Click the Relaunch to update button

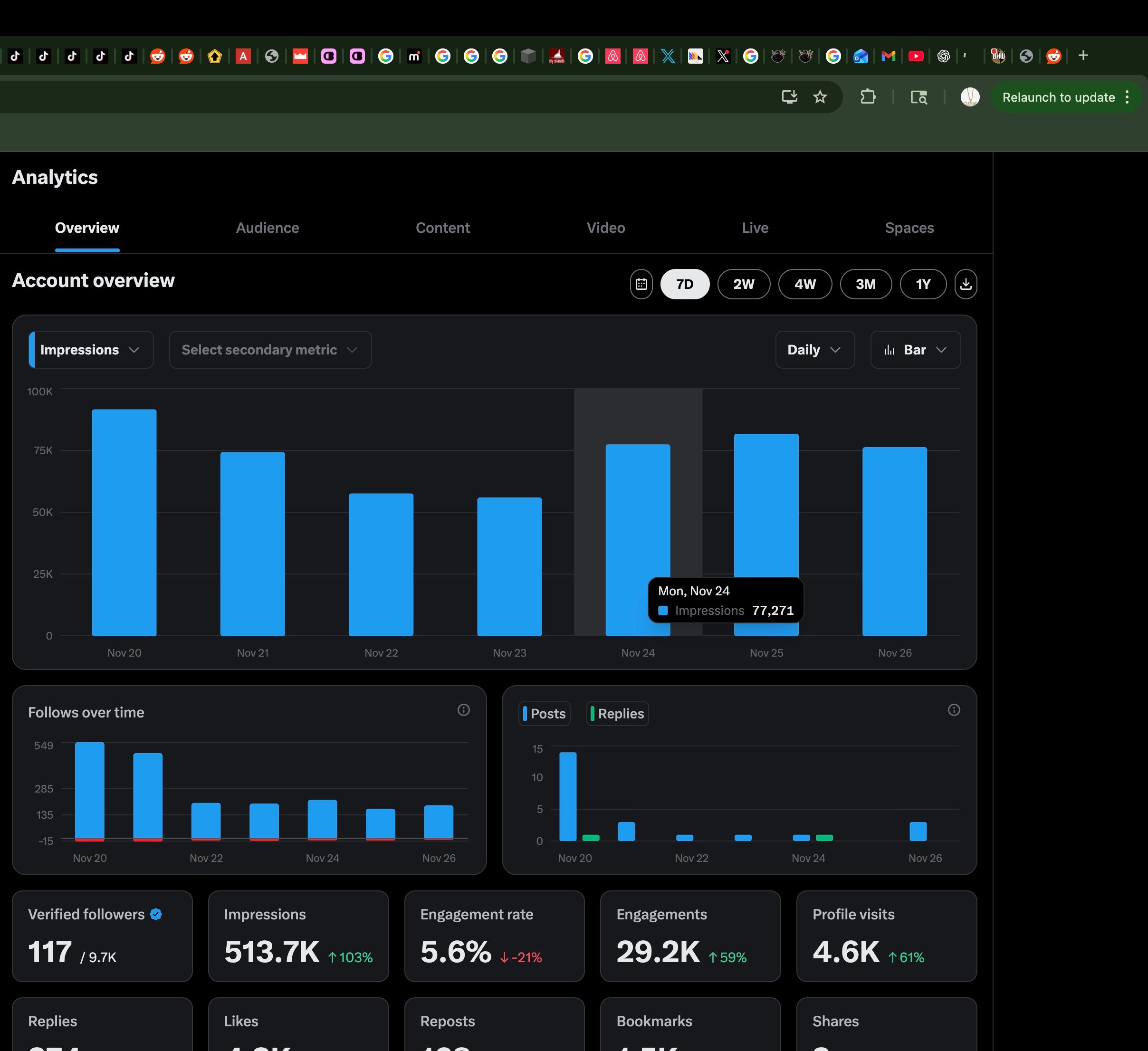(x=1059, y=97)
